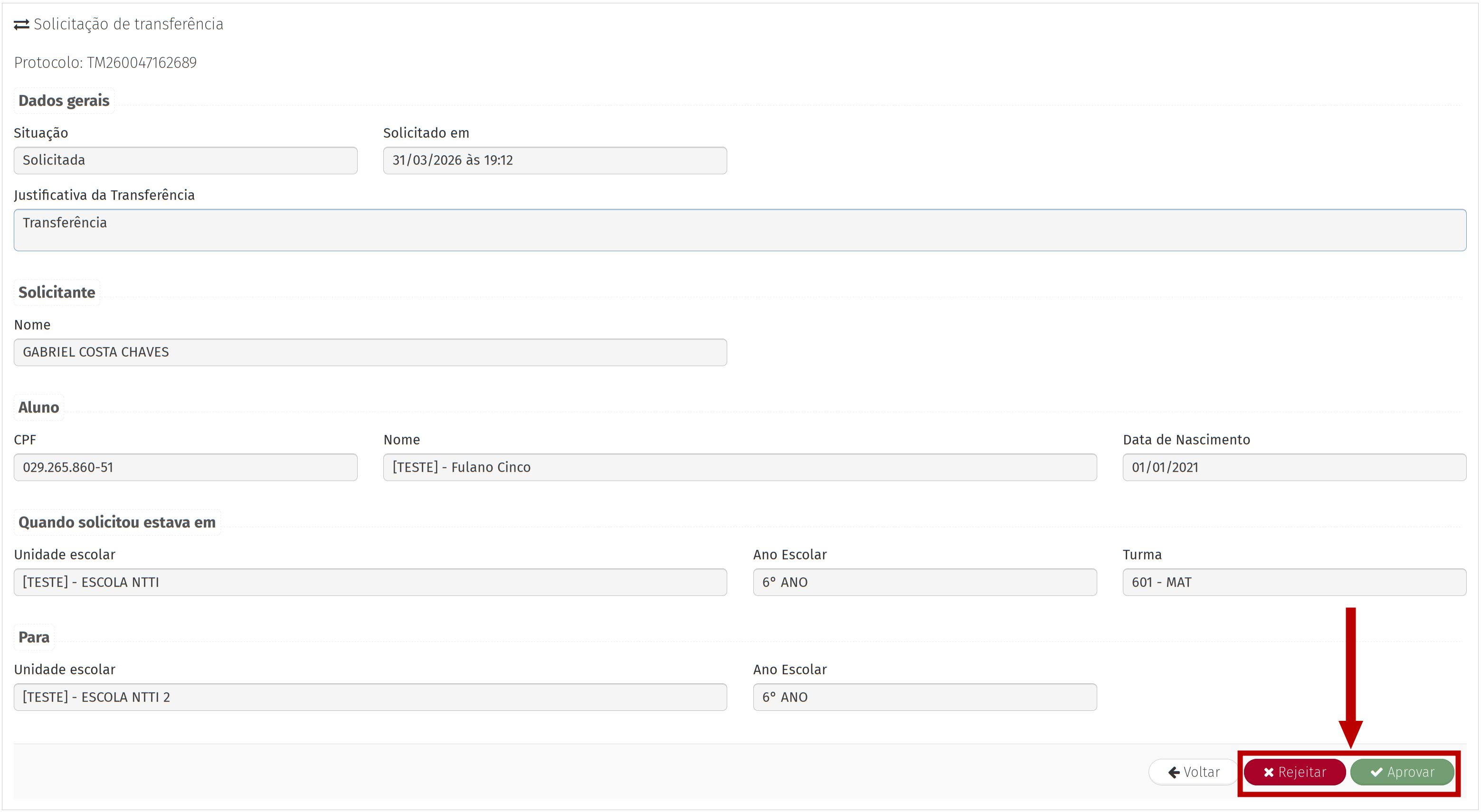The width and height of the screenshot is (1481, 812).
Task: Click destination Ano Escolar field under Para
Action: click(924, 697)
